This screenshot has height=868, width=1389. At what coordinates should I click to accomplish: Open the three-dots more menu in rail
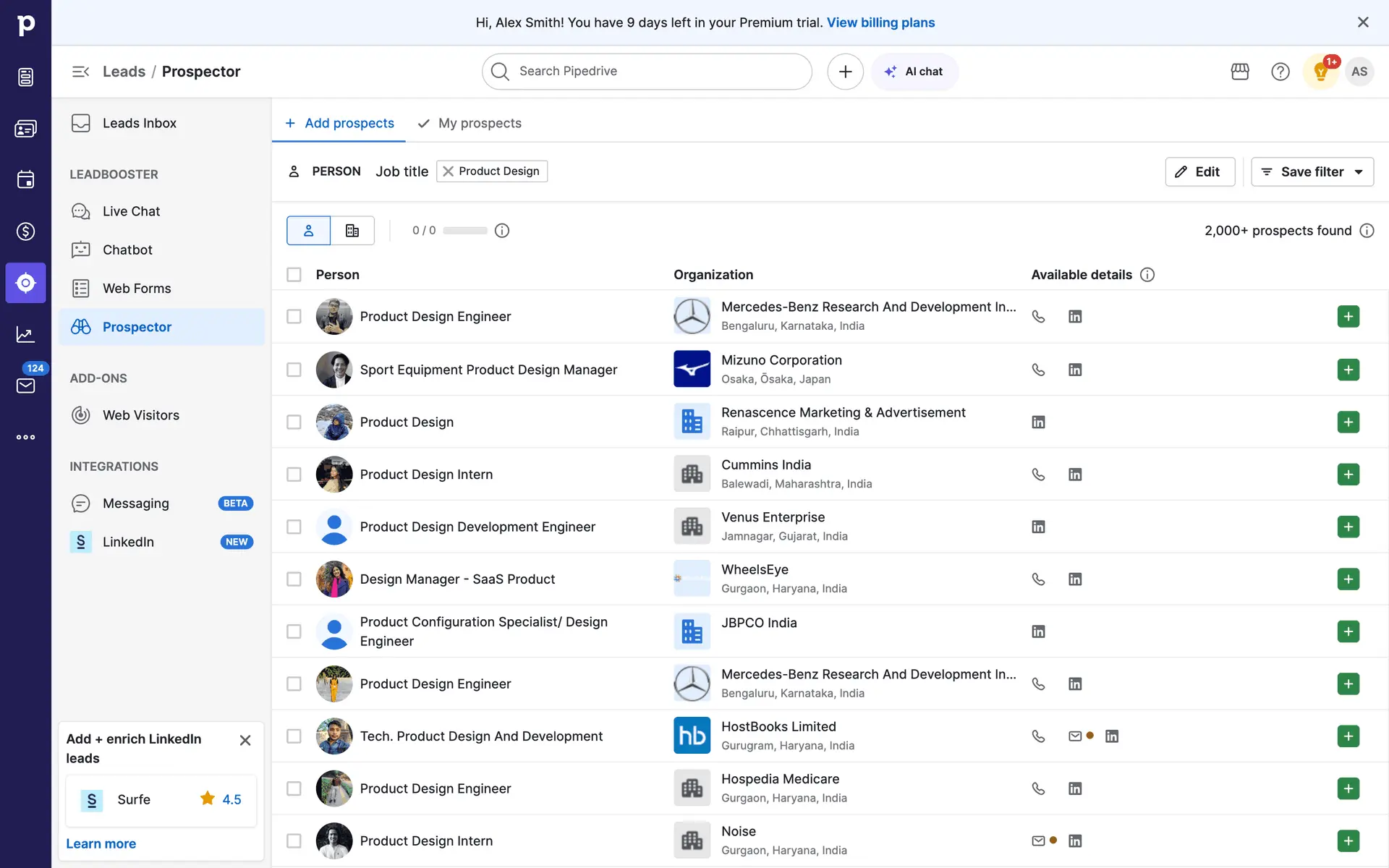[25, 437]
